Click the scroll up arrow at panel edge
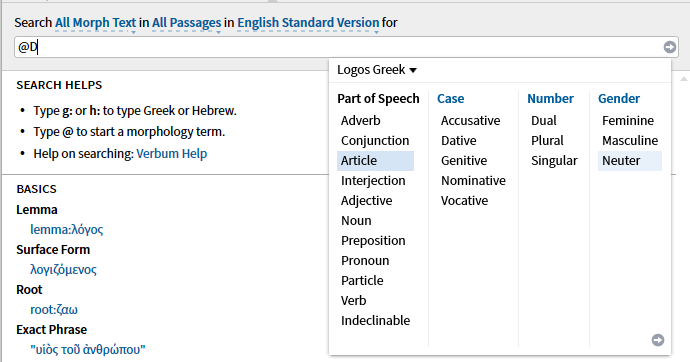 [683, 79]
